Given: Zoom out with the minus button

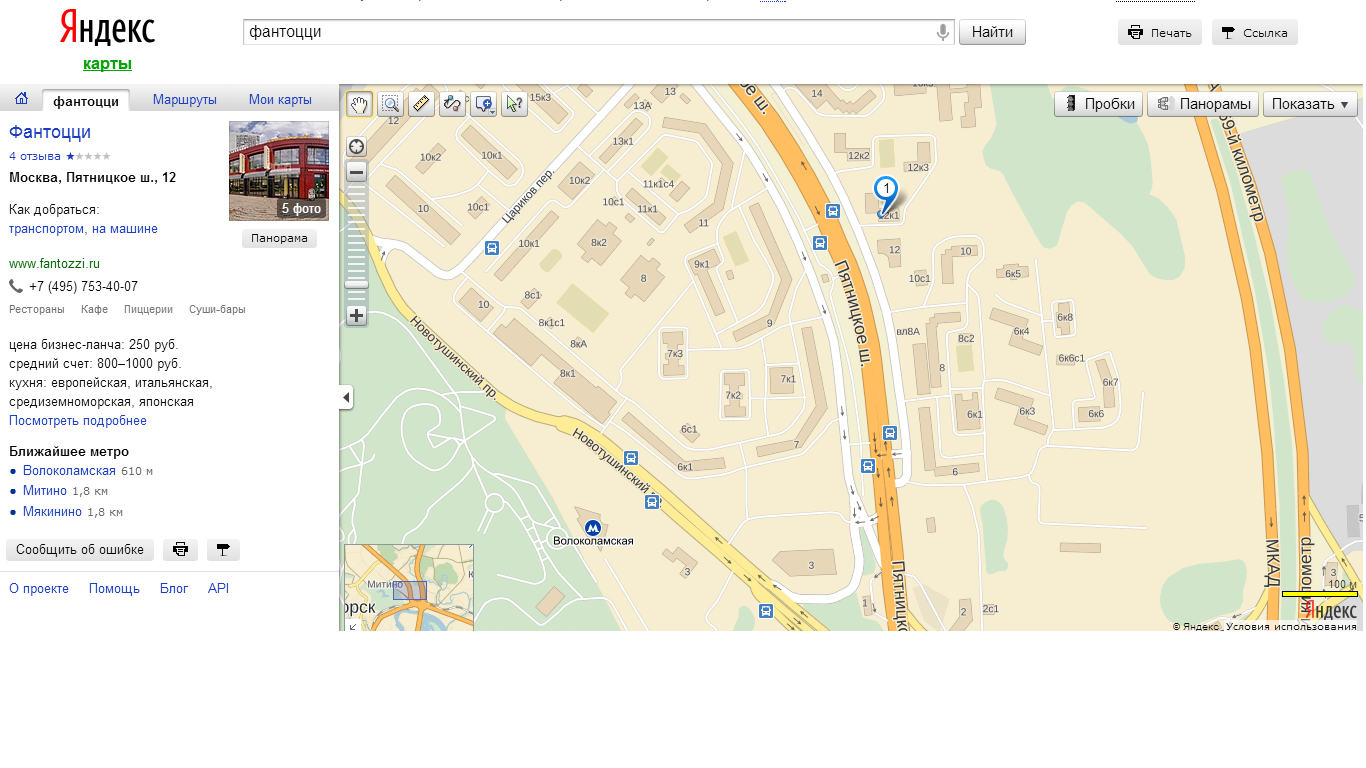Looking at the screenshot, I should (x=356, y=172).
